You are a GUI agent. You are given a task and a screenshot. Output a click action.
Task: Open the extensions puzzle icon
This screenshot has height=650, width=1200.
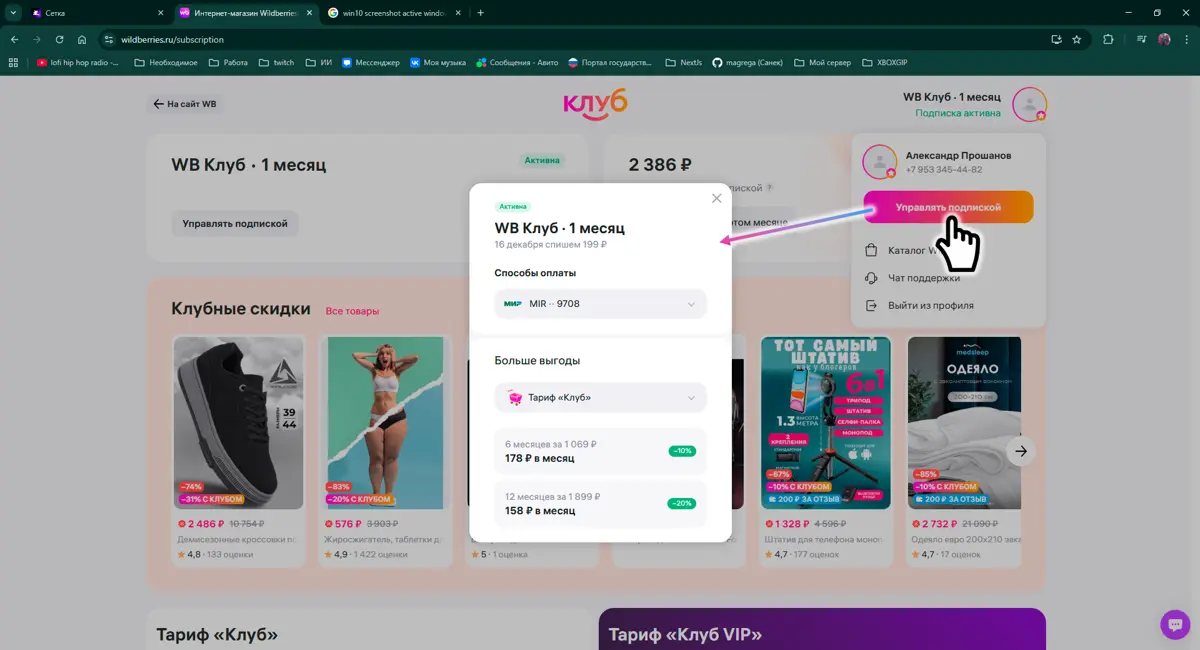pyautogui.click(x=1108, y=39)
